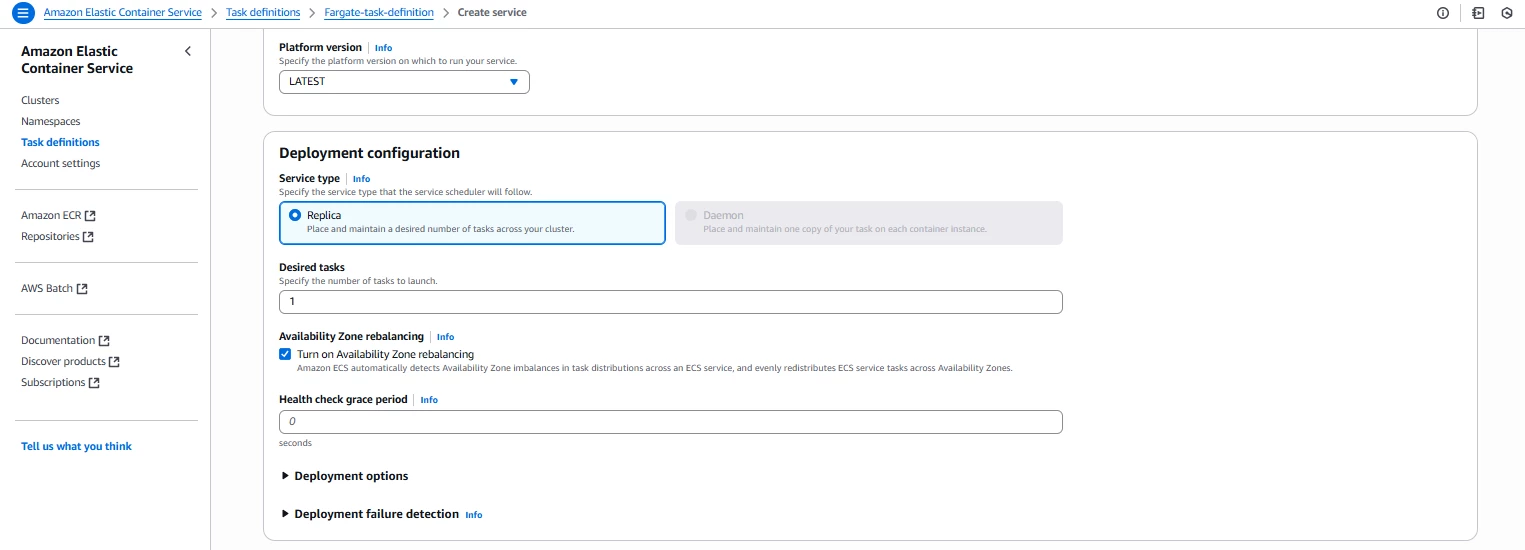The height and width of the screenshot is (550, 1525).
Task: Click the Create service breadcrumb text
Action: (492, 13)
